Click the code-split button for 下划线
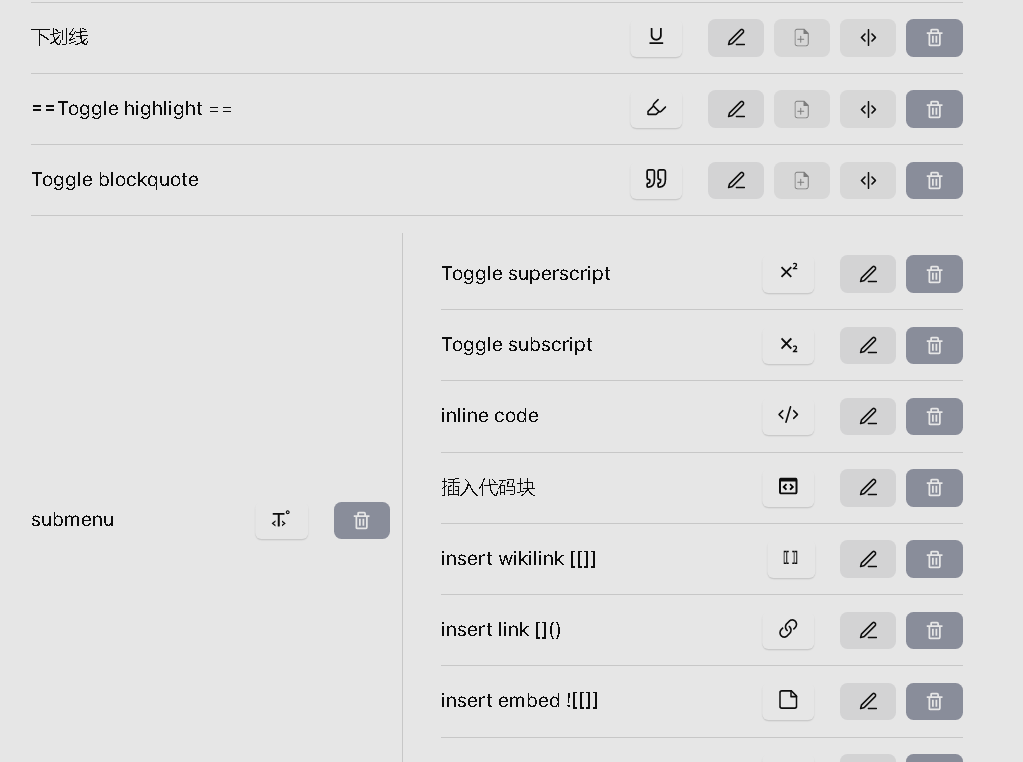The width and height of the screenshot is (1023, 762). [868, 38]
